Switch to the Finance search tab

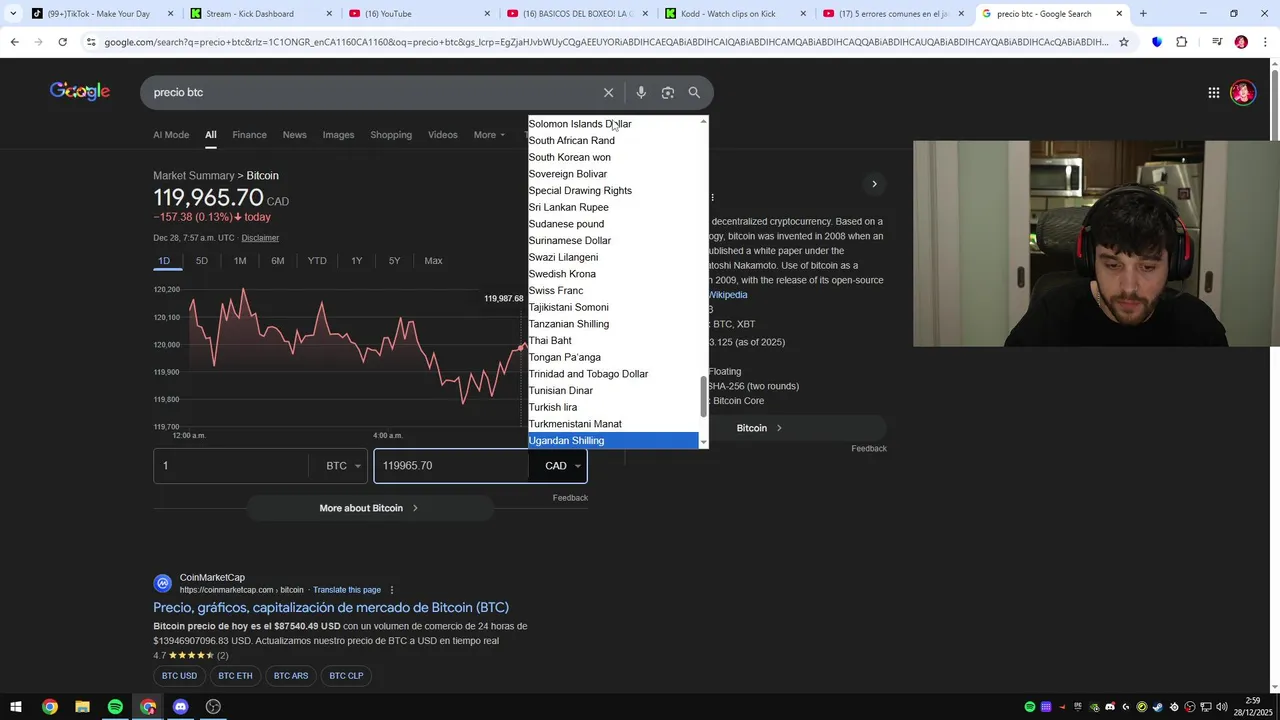click(x=249, y=135)
